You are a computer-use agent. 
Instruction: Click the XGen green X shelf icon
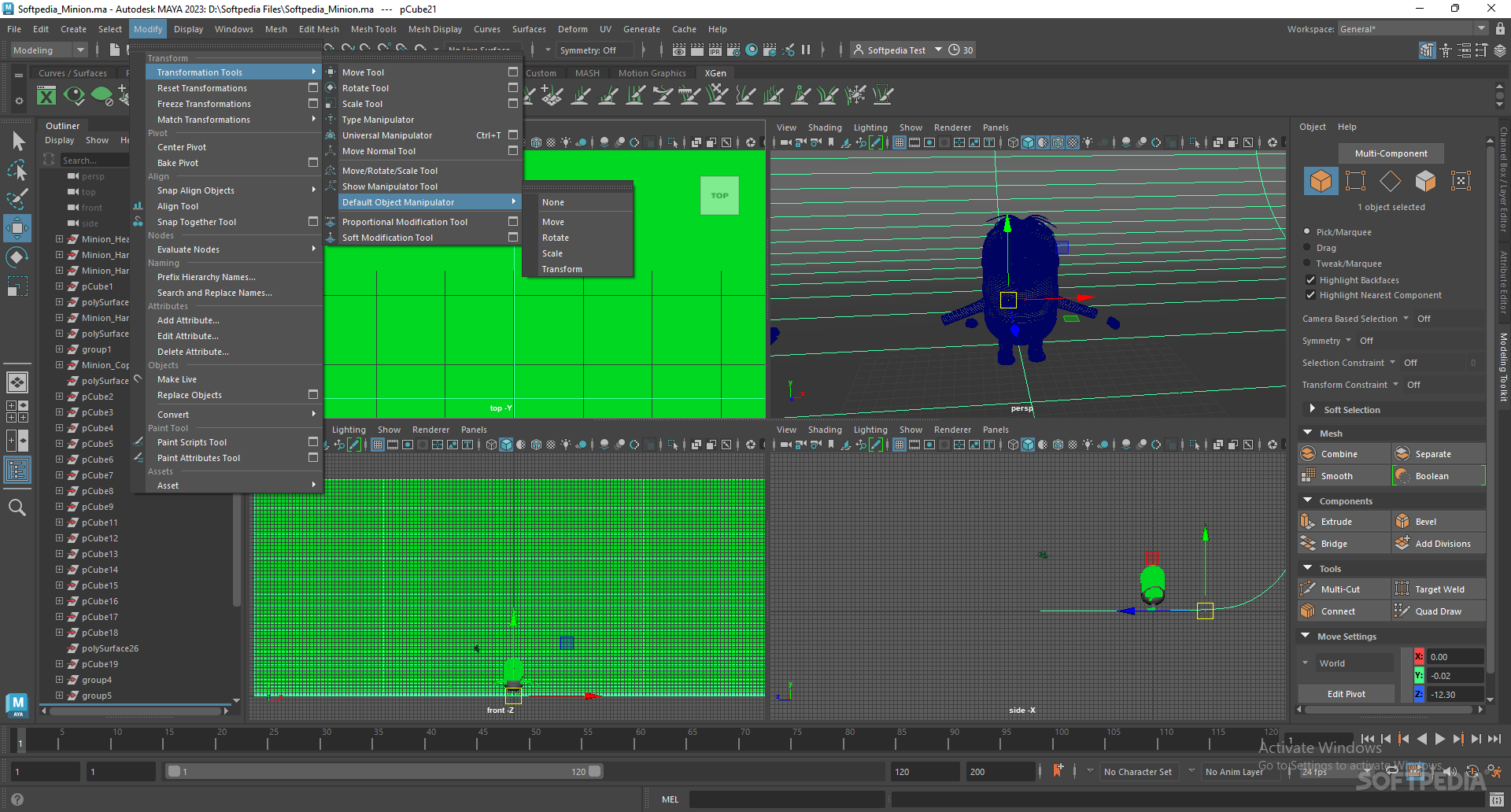46,96
